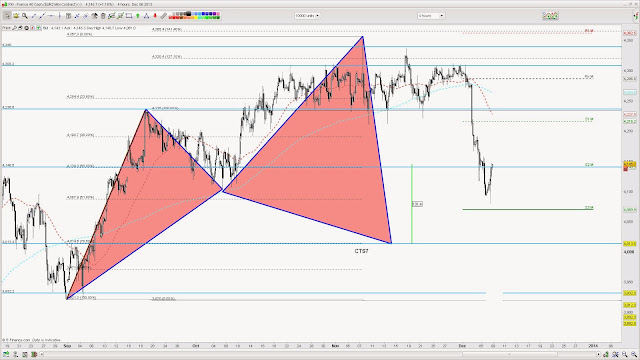Viewport: 640px width, 360px height.
Task: Select the green up arrow tool
Action: 138,16
